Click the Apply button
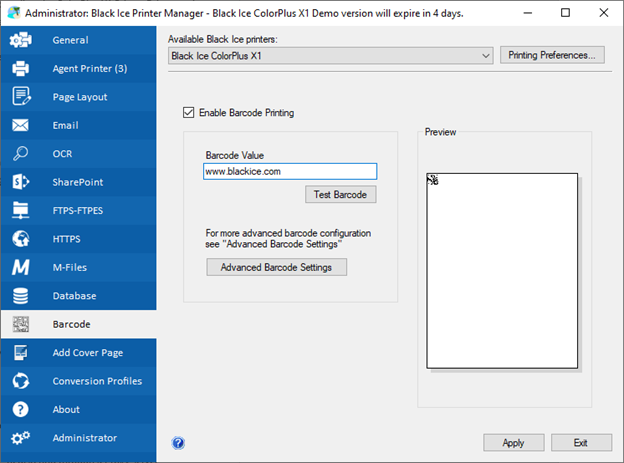This screenshot has height=463, width=624. tap(513, 443)
